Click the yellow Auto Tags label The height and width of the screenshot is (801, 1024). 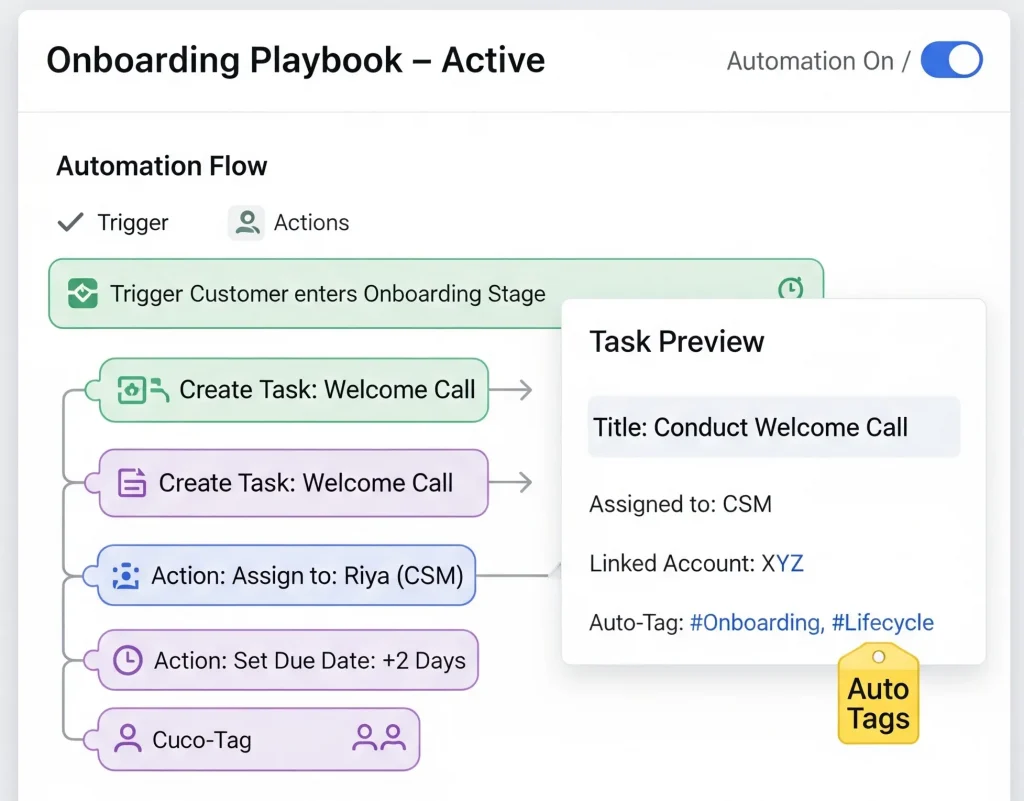[878, 704]
